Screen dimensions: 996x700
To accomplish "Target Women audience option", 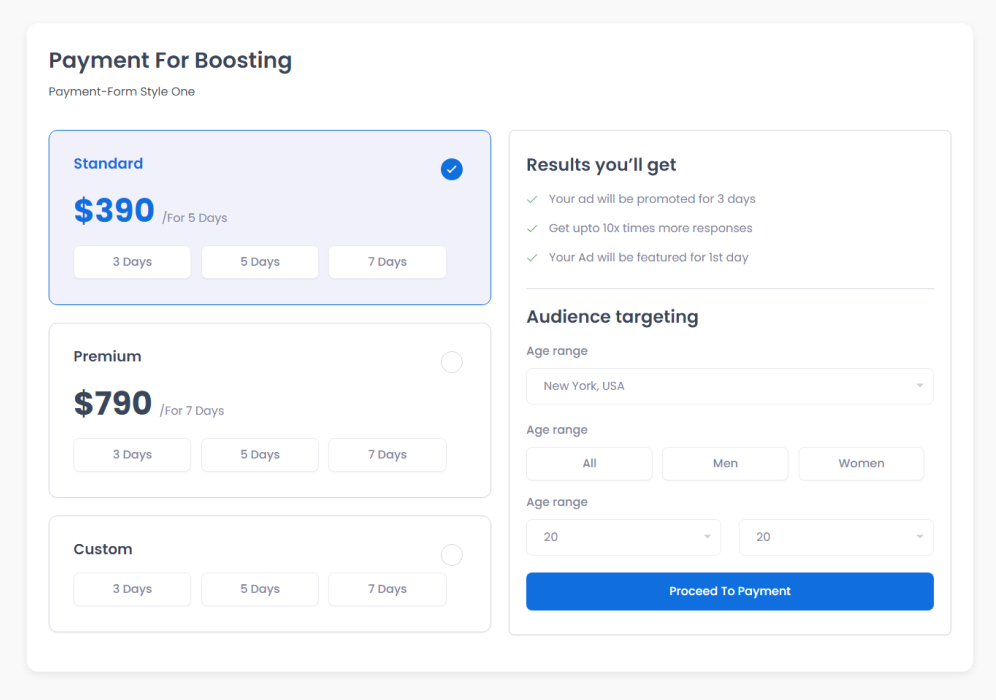I will pos(861,464).
